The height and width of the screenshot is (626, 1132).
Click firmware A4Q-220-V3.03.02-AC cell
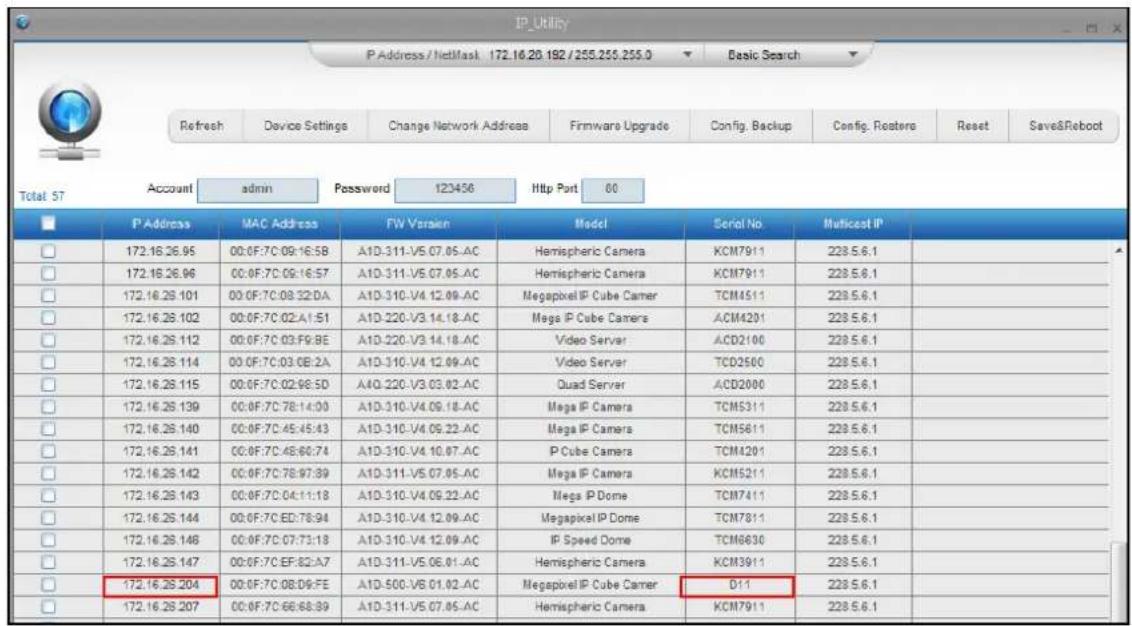coord(418,384)
